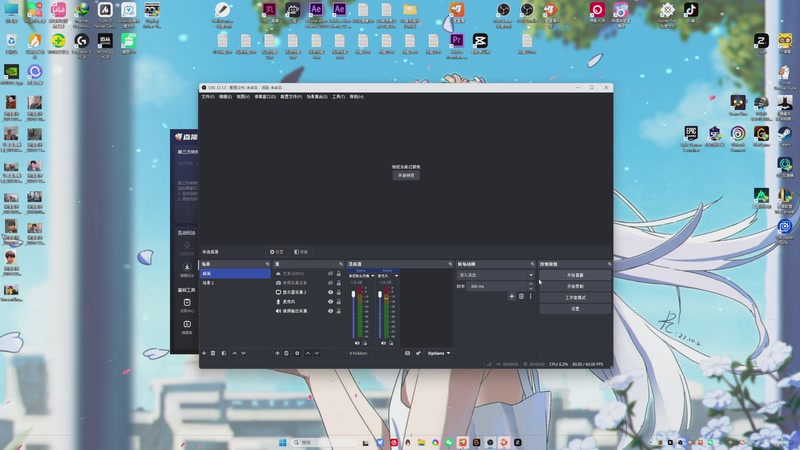Move the selected scene down
The width and height of the screenshot is (800, 450).
pos(243,353)
